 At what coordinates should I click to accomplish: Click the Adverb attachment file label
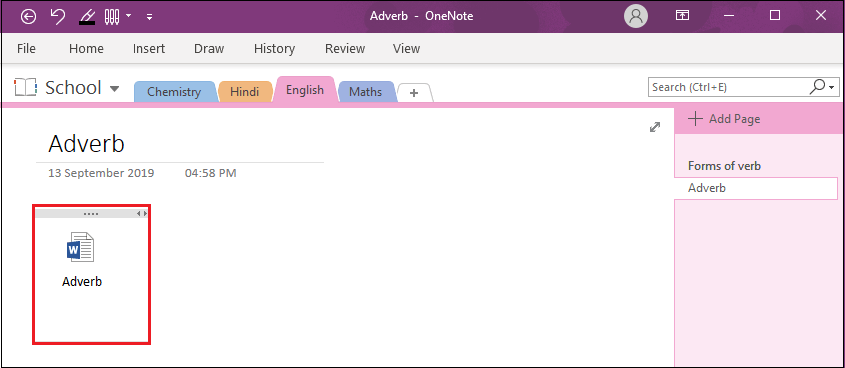click(x=82, y=281)
